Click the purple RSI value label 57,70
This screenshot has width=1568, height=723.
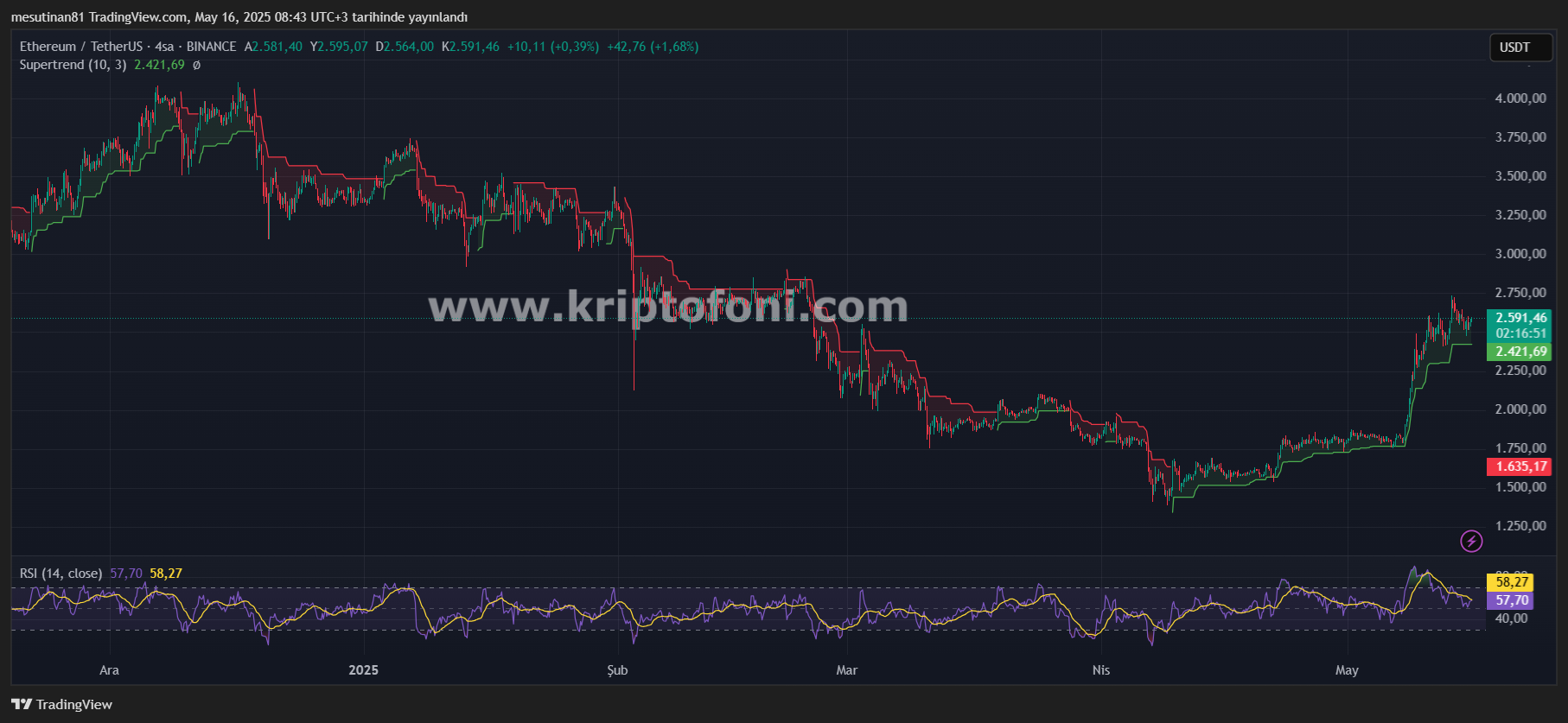[1510, 600]
